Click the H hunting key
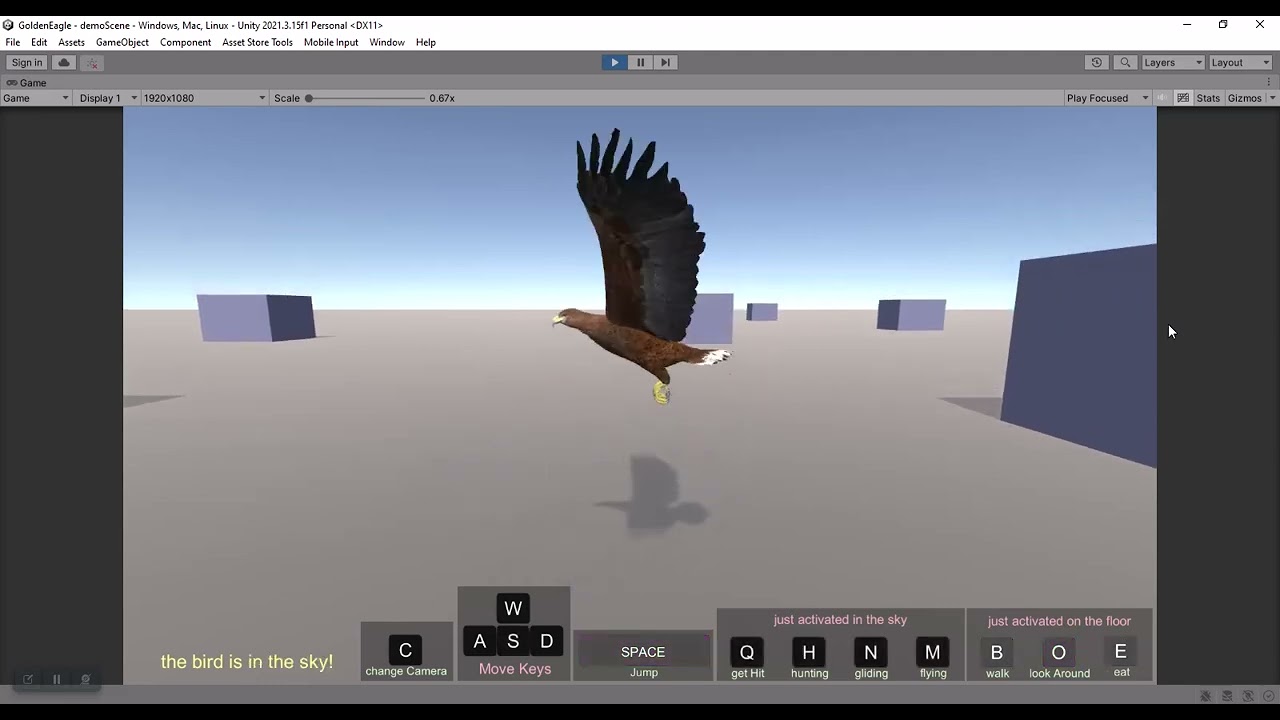 (809, 652)
